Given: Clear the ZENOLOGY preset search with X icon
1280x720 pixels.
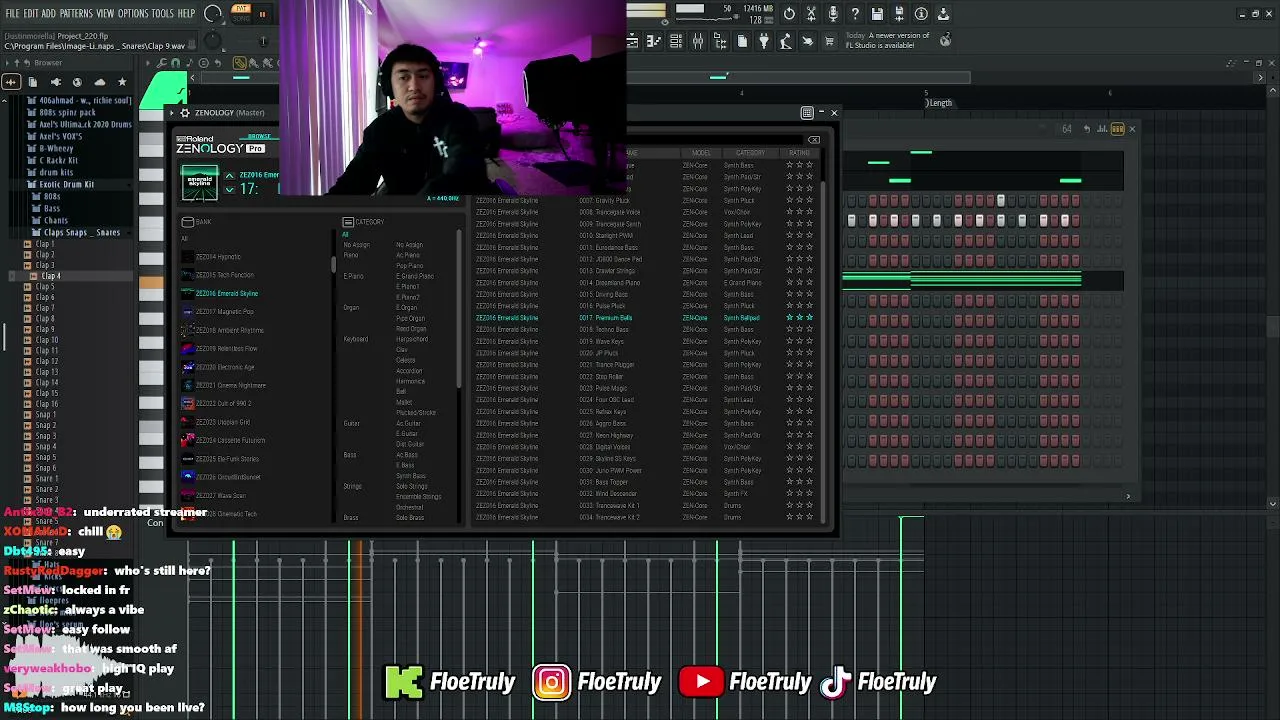Looking at the screenshot, I should point(814,140).
